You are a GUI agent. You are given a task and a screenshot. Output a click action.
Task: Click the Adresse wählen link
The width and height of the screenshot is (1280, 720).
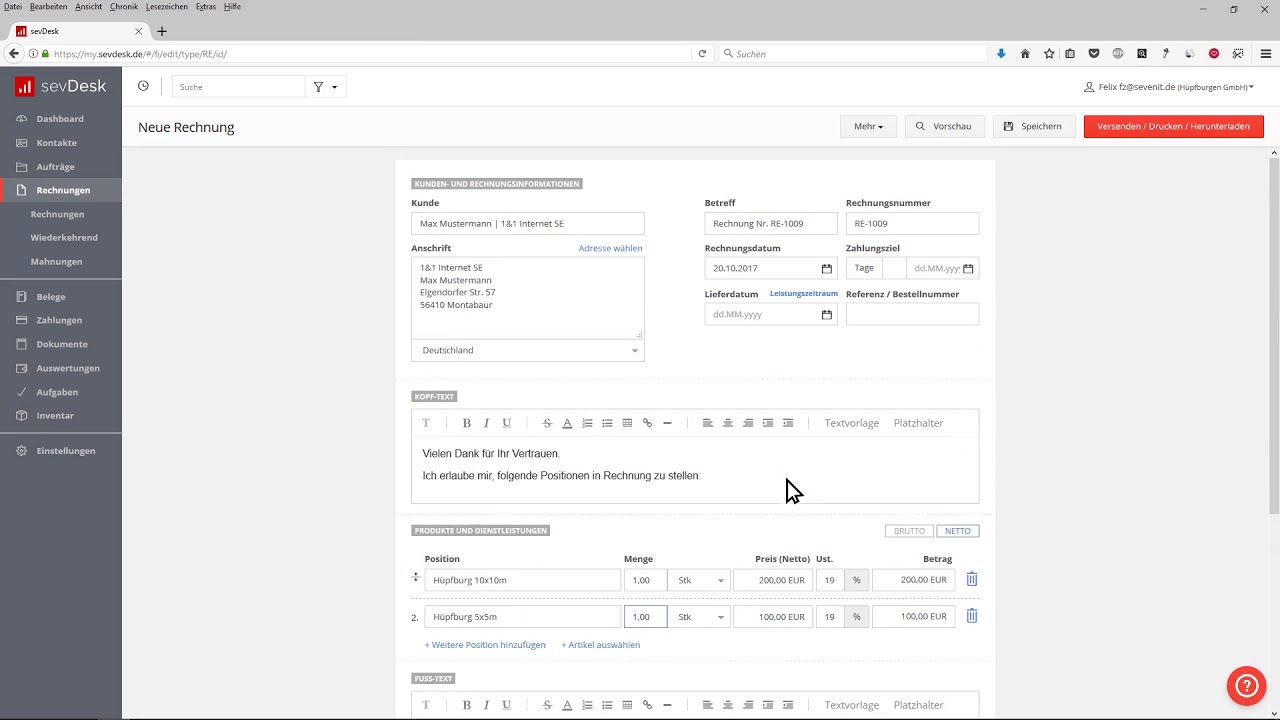610,248
